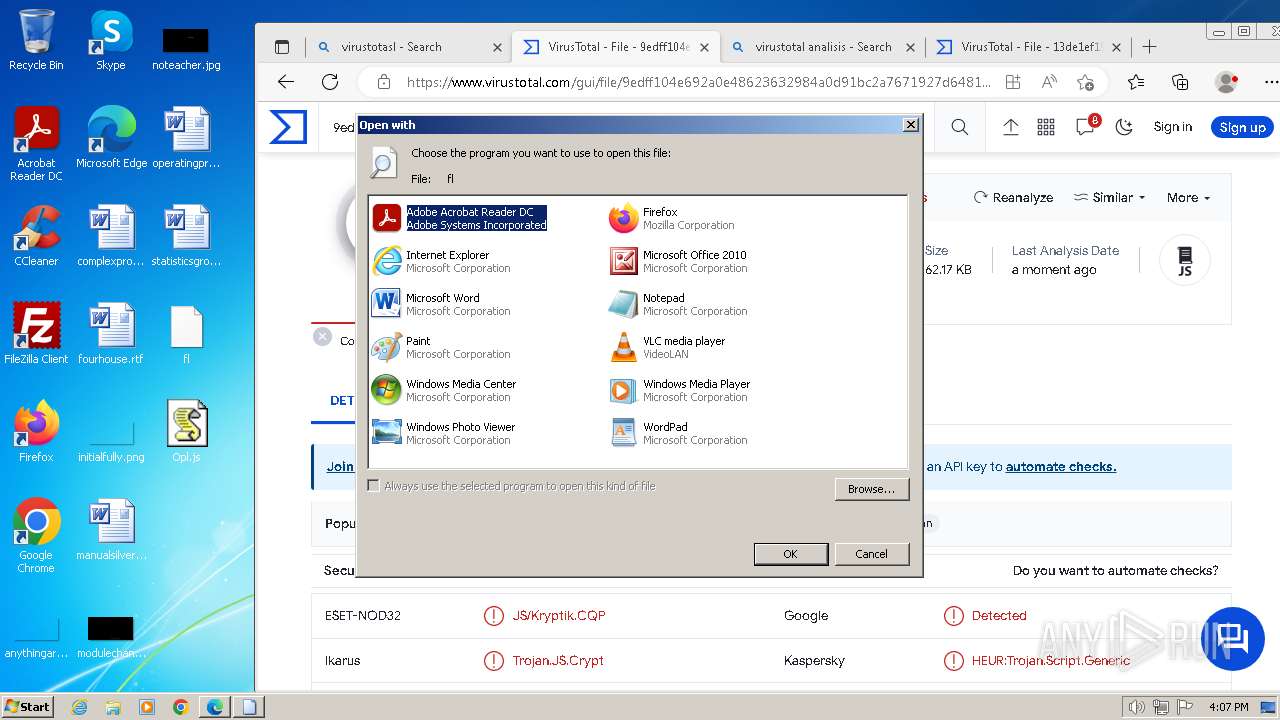1280x720 pixels.
Task: Select Adobe Acrobat Reader DC in program list
Action: click(x=460, y=218)
